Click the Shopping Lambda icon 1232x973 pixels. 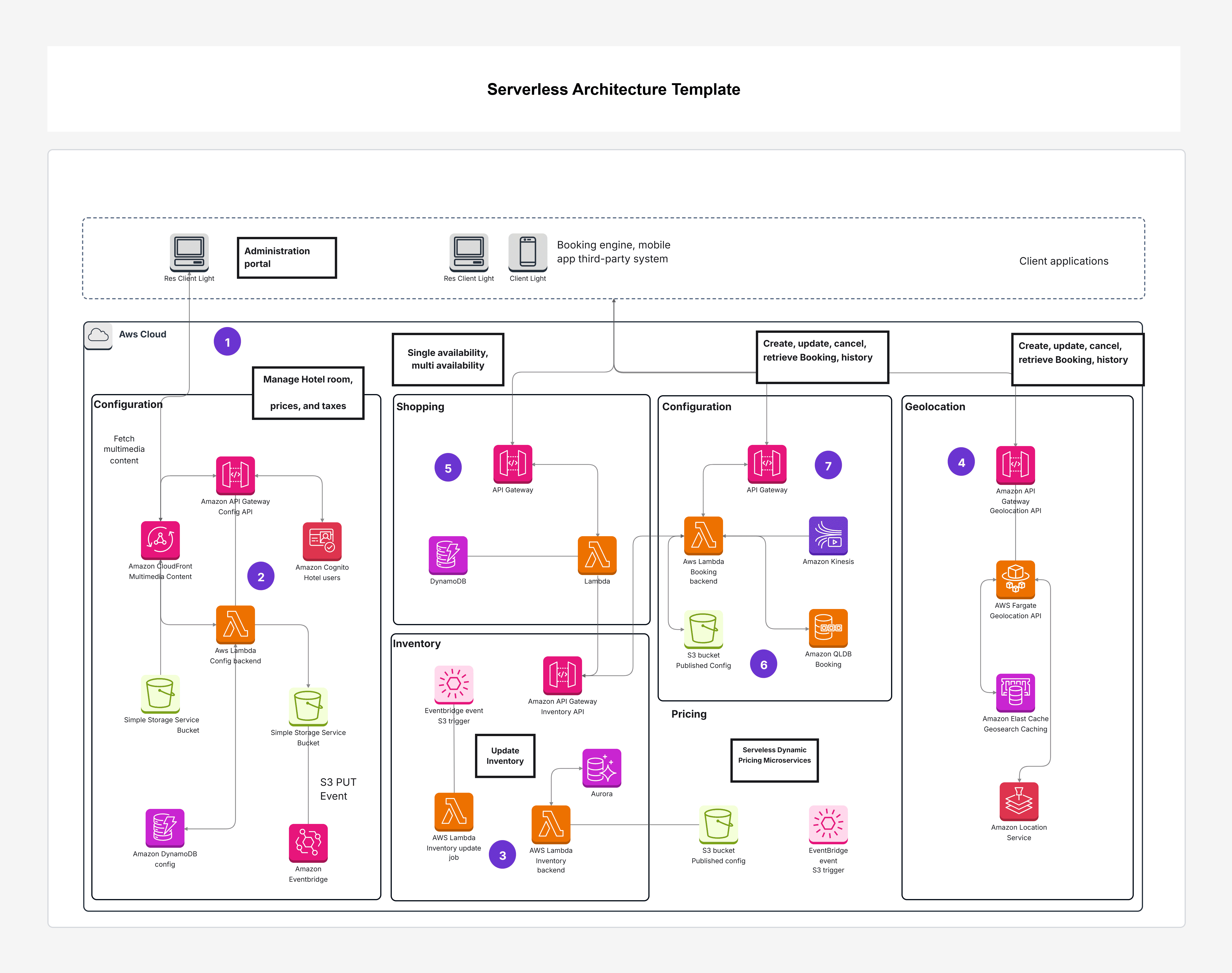coord(597,555)
